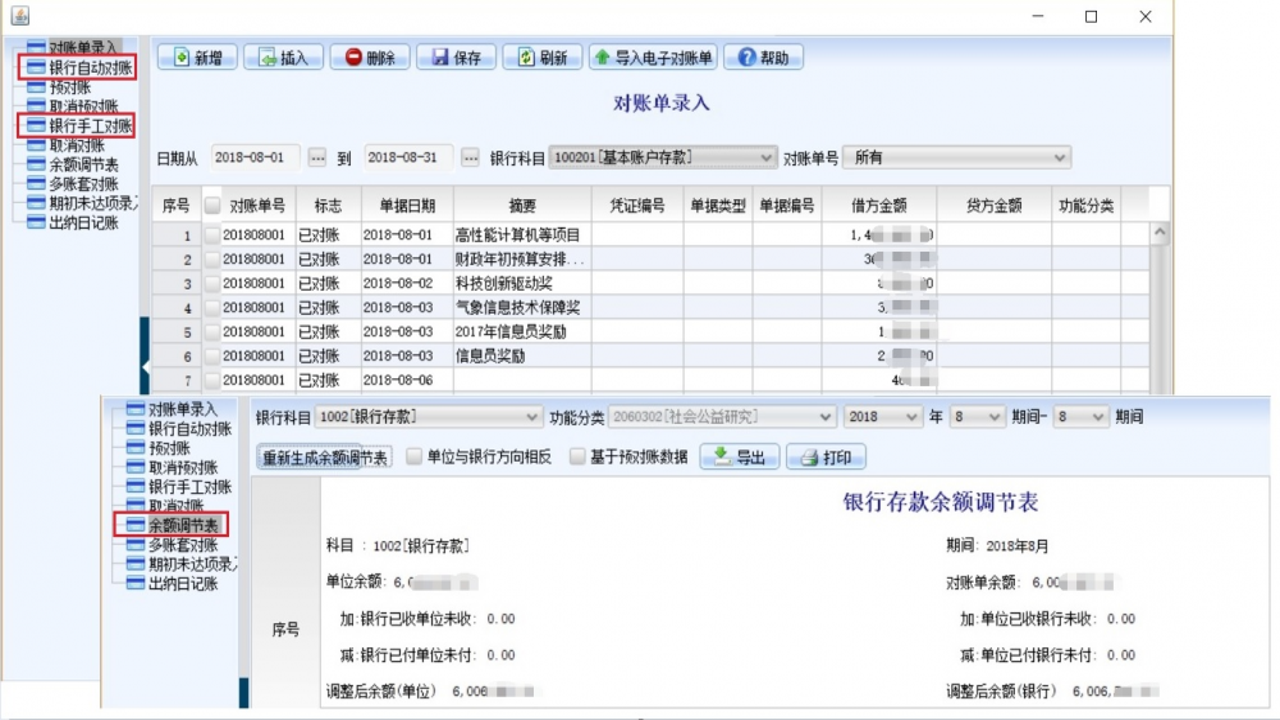Enable the 基于预对账数据 checkbox
Image resolution: width=1280 pixels, height=720 pixels.
coord(577,457)
